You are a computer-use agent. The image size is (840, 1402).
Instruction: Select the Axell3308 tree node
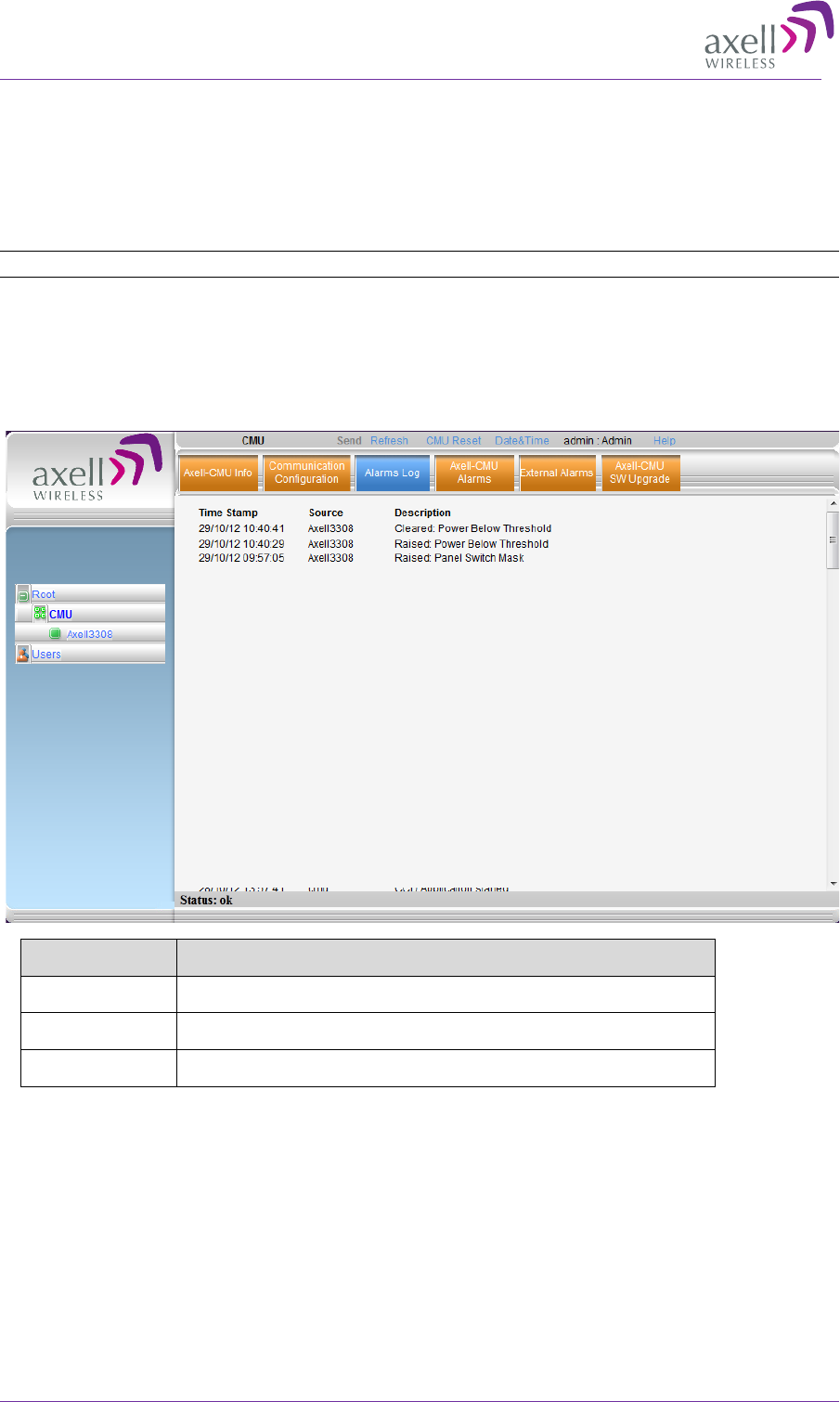[x=90, y=634]
